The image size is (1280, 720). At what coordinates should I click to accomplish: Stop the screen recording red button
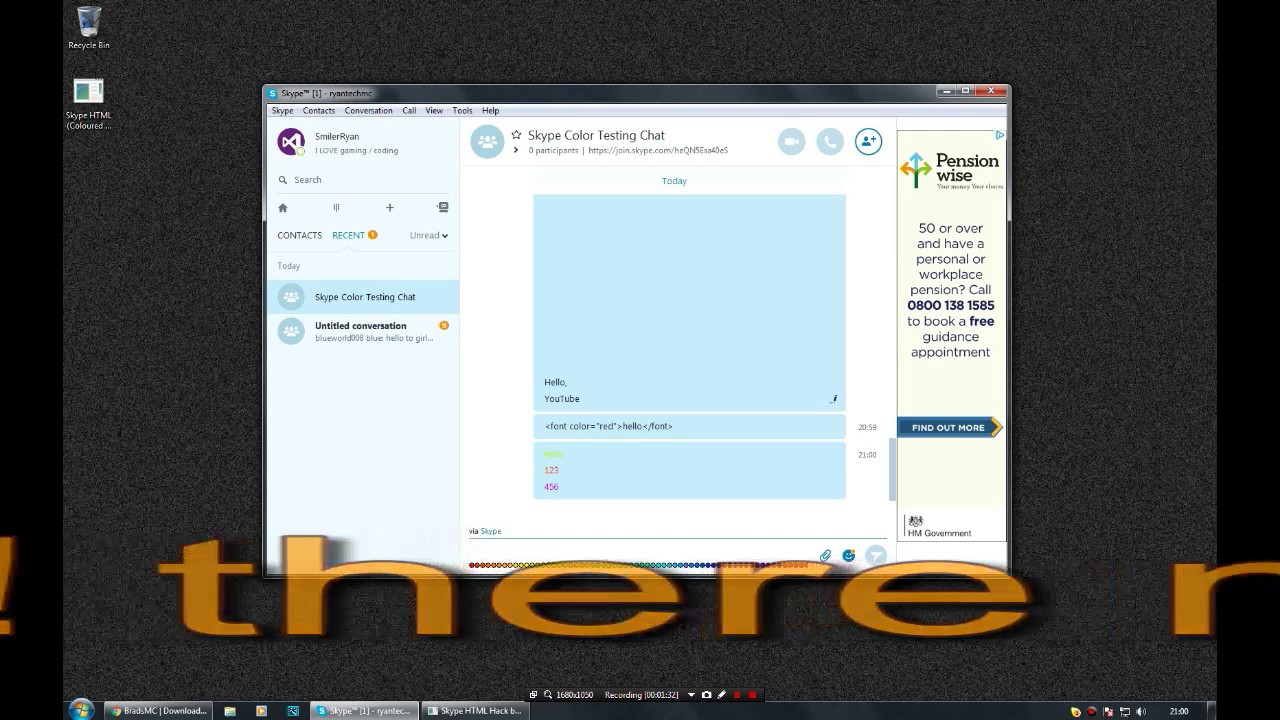752,695
